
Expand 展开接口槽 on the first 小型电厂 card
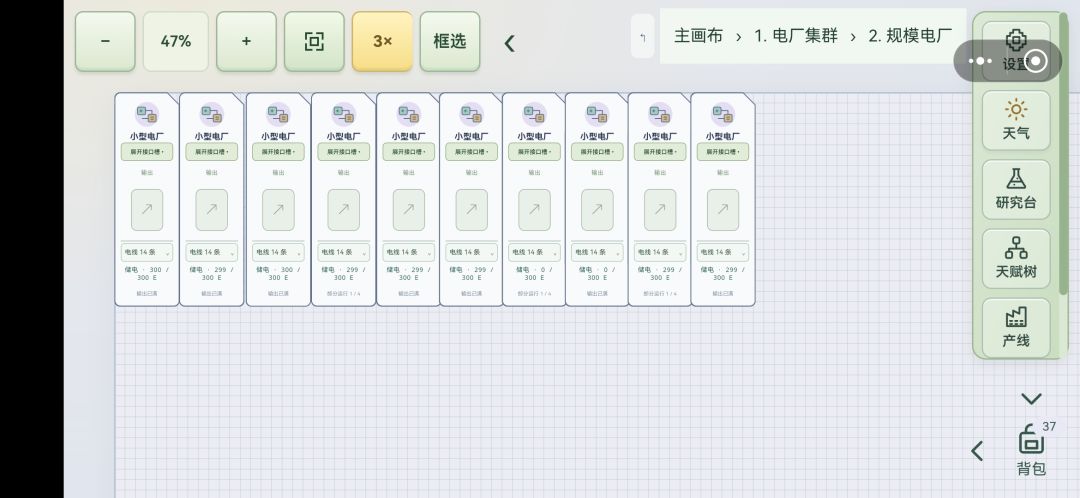(x=147, y=152)
